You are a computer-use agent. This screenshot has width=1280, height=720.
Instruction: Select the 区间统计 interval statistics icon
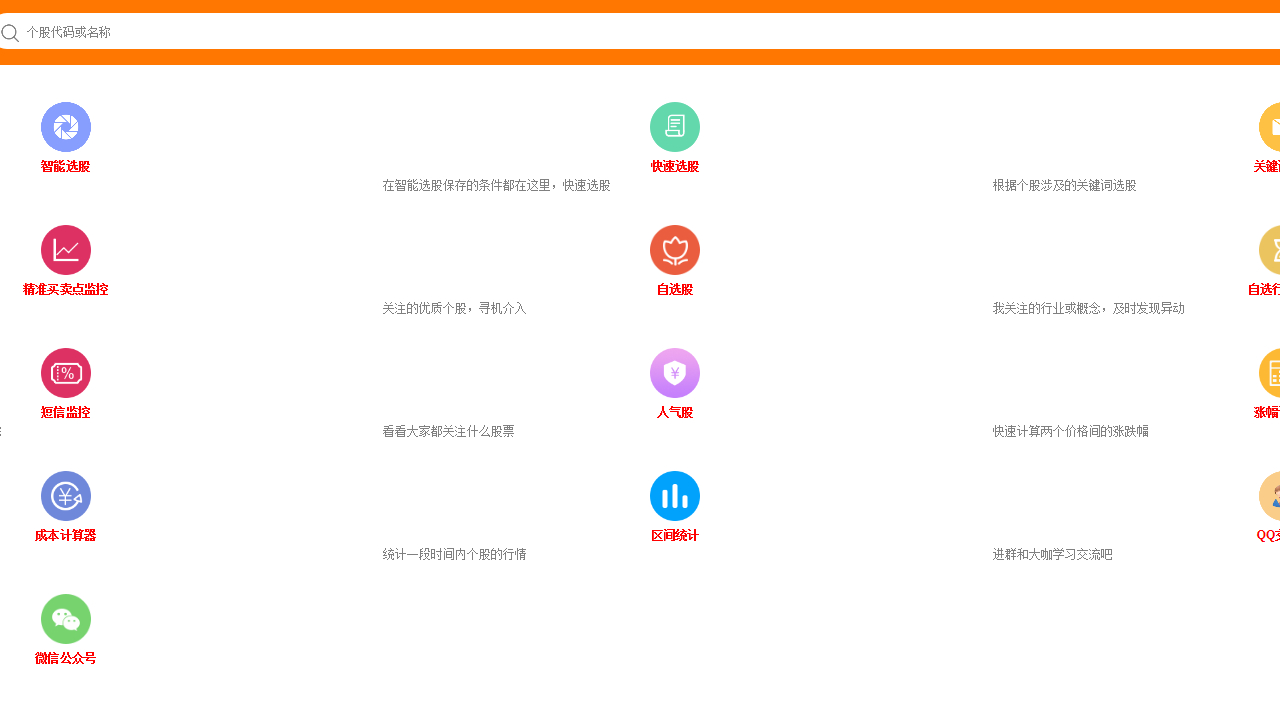(674, 496)
